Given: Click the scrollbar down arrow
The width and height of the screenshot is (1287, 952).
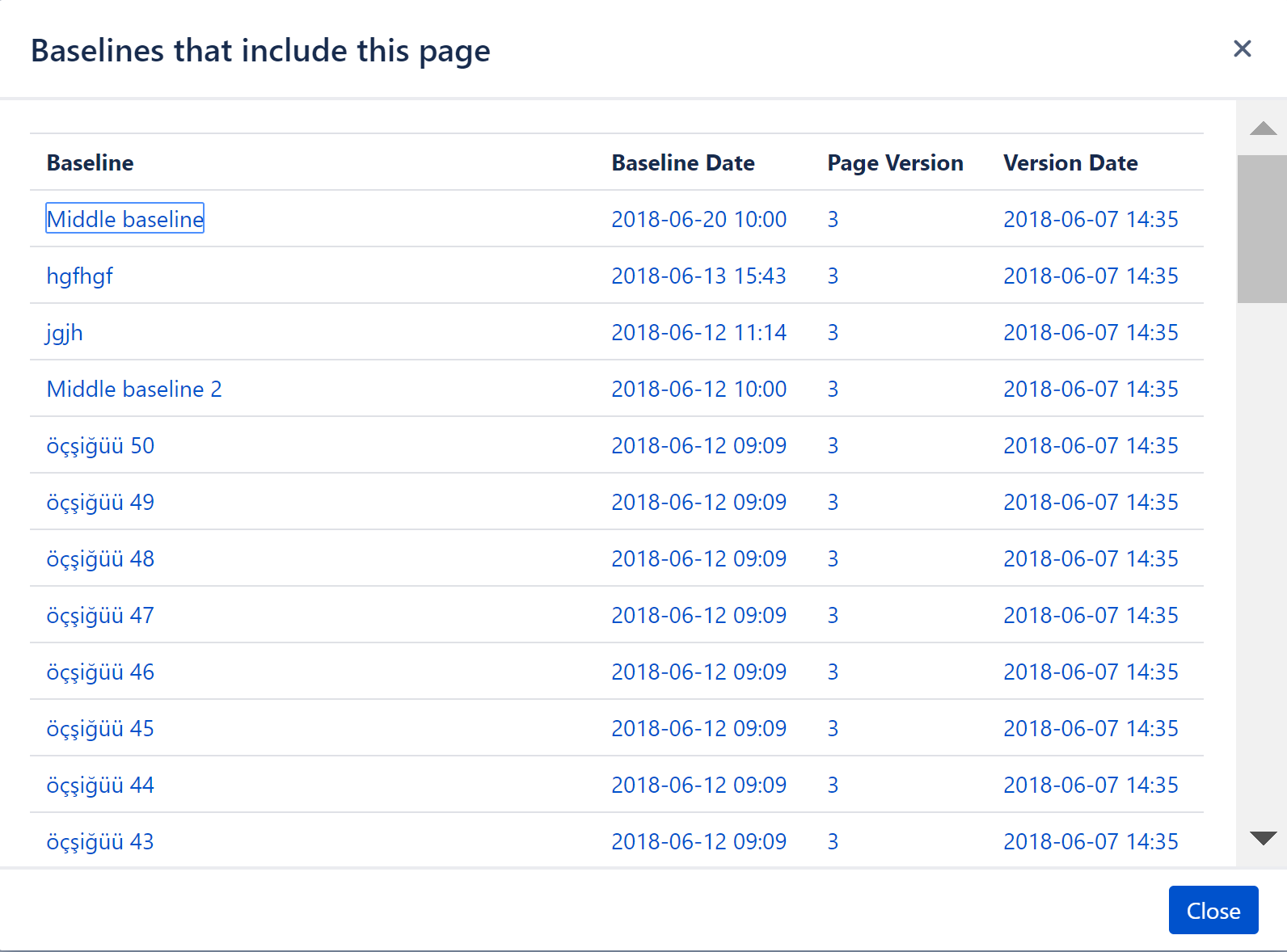Looking at the screenshot, I should 1262,838.
